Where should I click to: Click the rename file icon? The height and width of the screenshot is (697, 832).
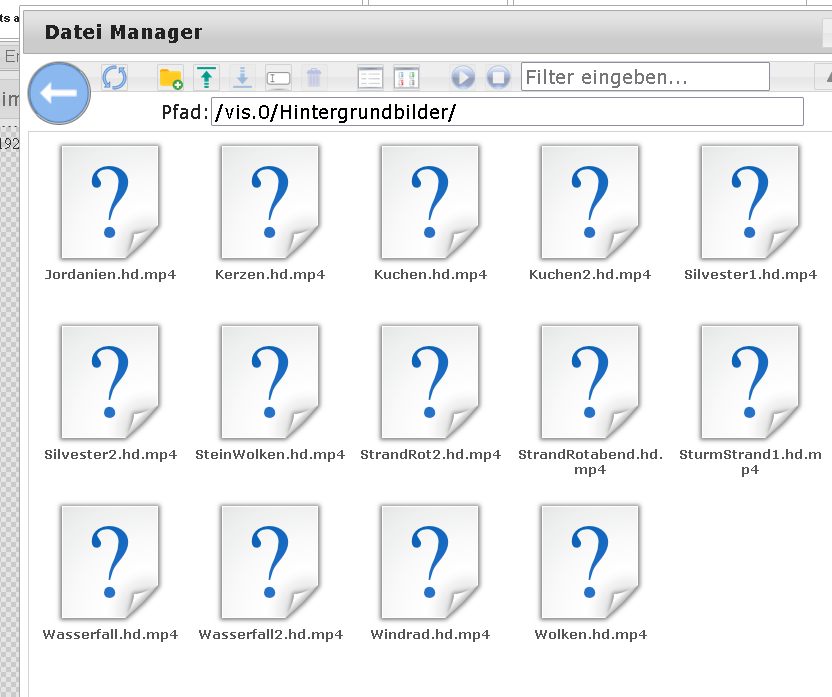tap(279, 78)
